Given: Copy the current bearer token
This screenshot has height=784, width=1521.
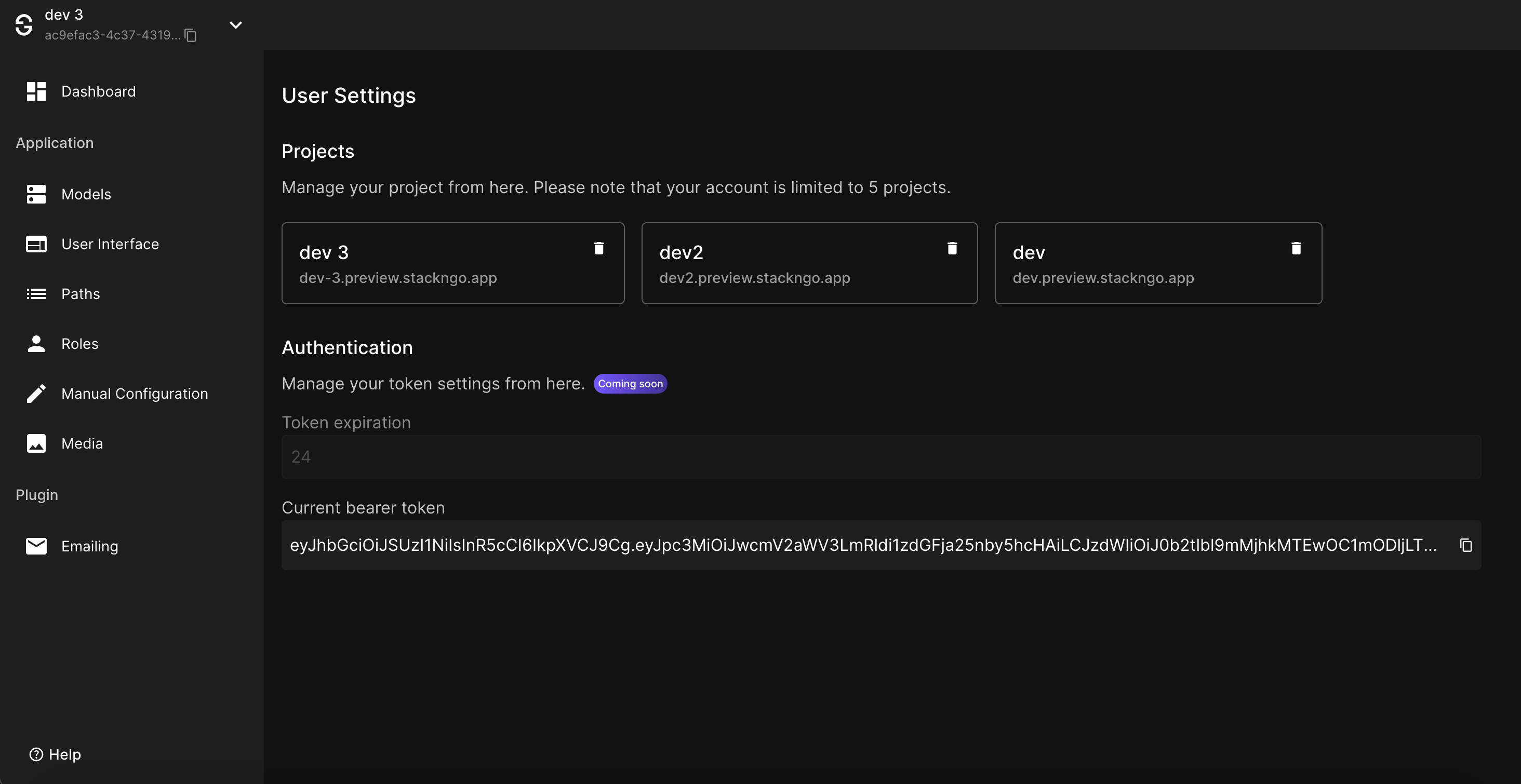Looking at the screenshot, I should 1466,545.
